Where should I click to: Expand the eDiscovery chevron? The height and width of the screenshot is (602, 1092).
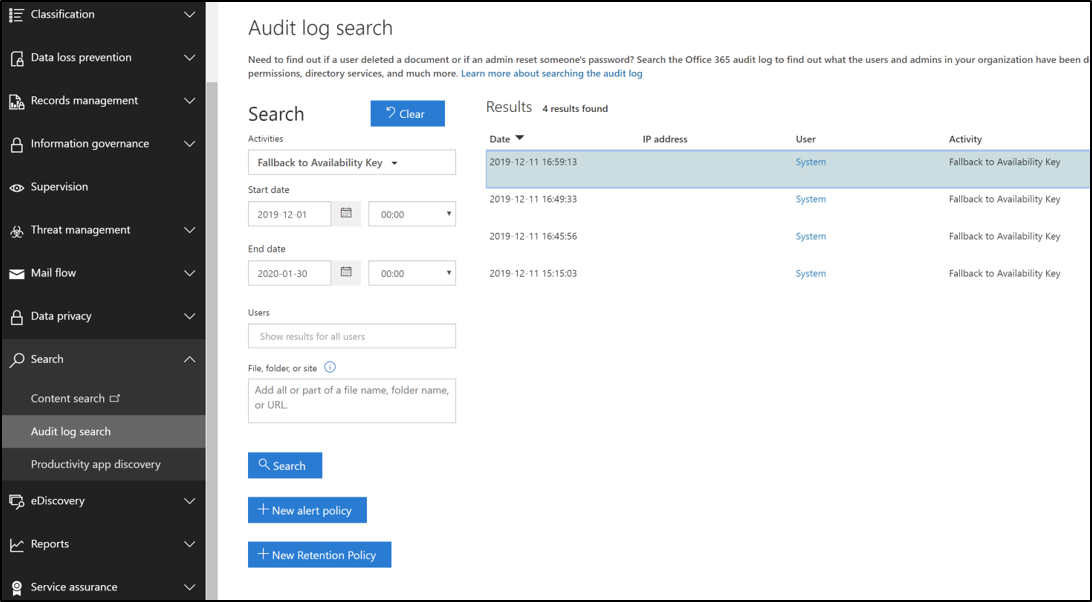pos(189,501)
